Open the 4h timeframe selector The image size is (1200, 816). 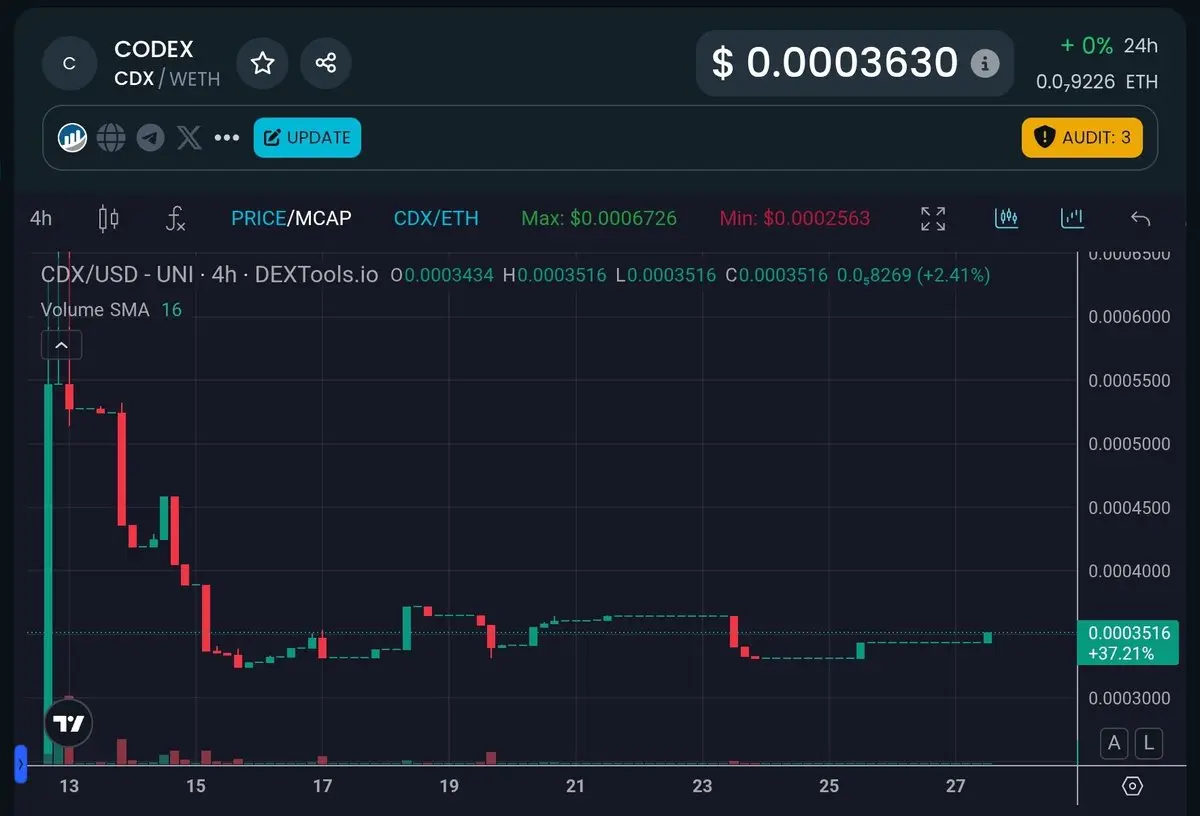click(x=41, y=218)
